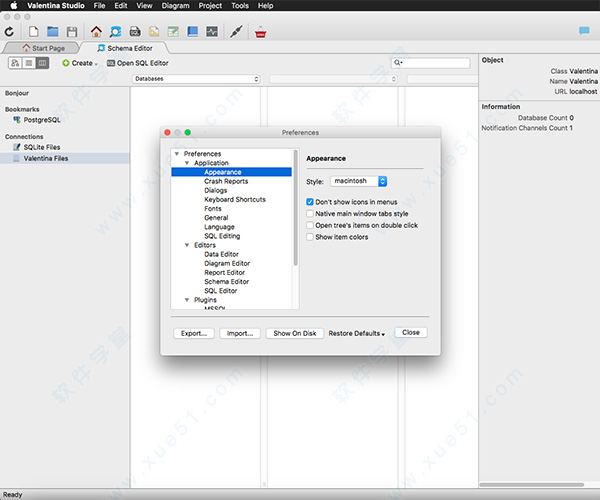Open the File menu

[x=99, y=5]
